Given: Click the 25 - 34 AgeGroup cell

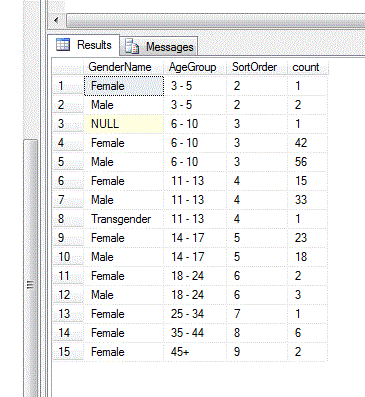Looking at the screenshot, I should [195, 314].
